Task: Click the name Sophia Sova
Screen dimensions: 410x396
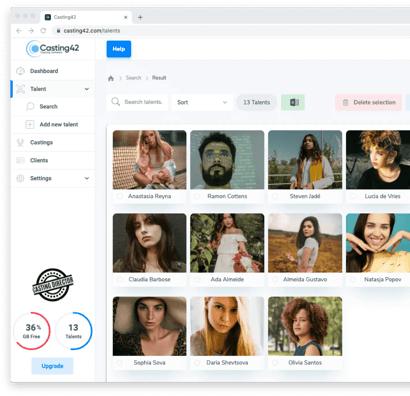Action: (149, 363)
